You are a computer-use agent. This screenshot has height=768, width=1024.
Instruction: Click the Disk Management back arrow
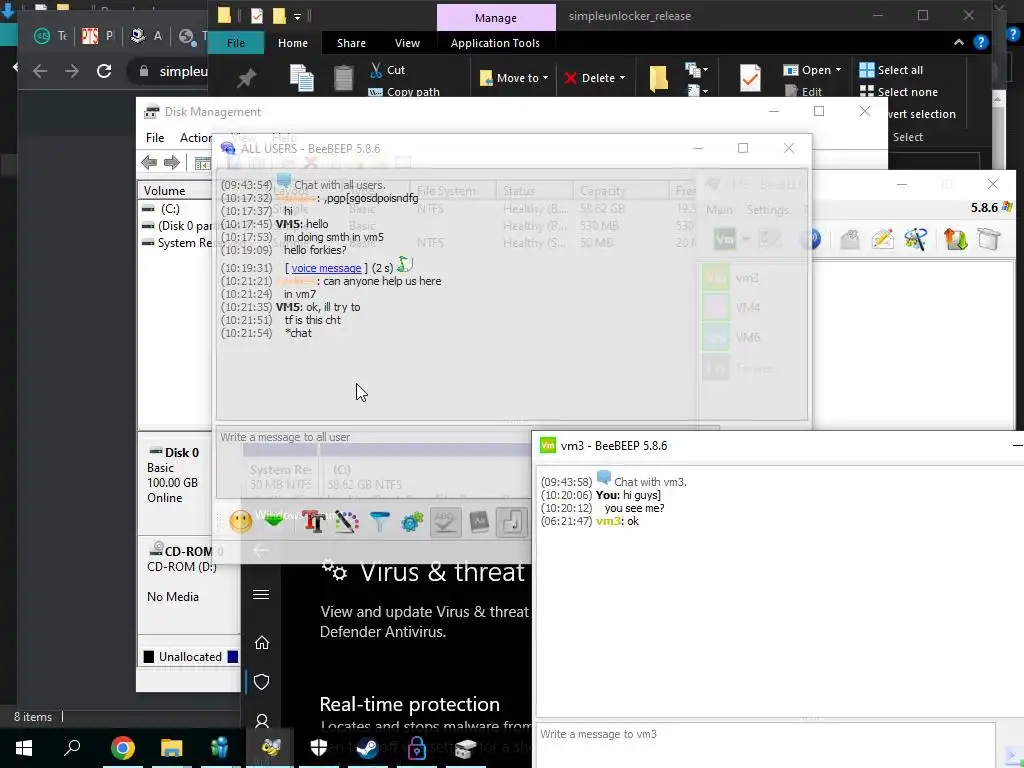click(149, 163)
